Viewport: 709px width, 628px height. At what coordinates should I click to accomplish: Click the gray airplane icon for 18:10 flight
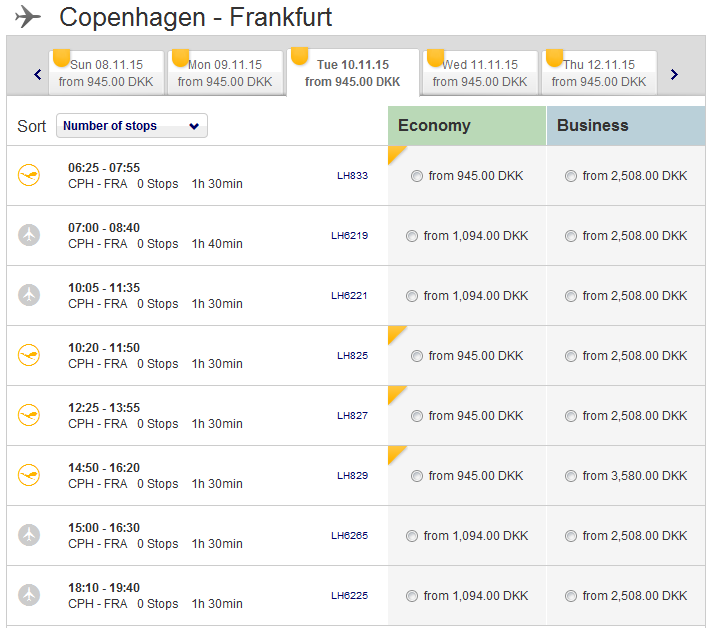coord(29,596)
